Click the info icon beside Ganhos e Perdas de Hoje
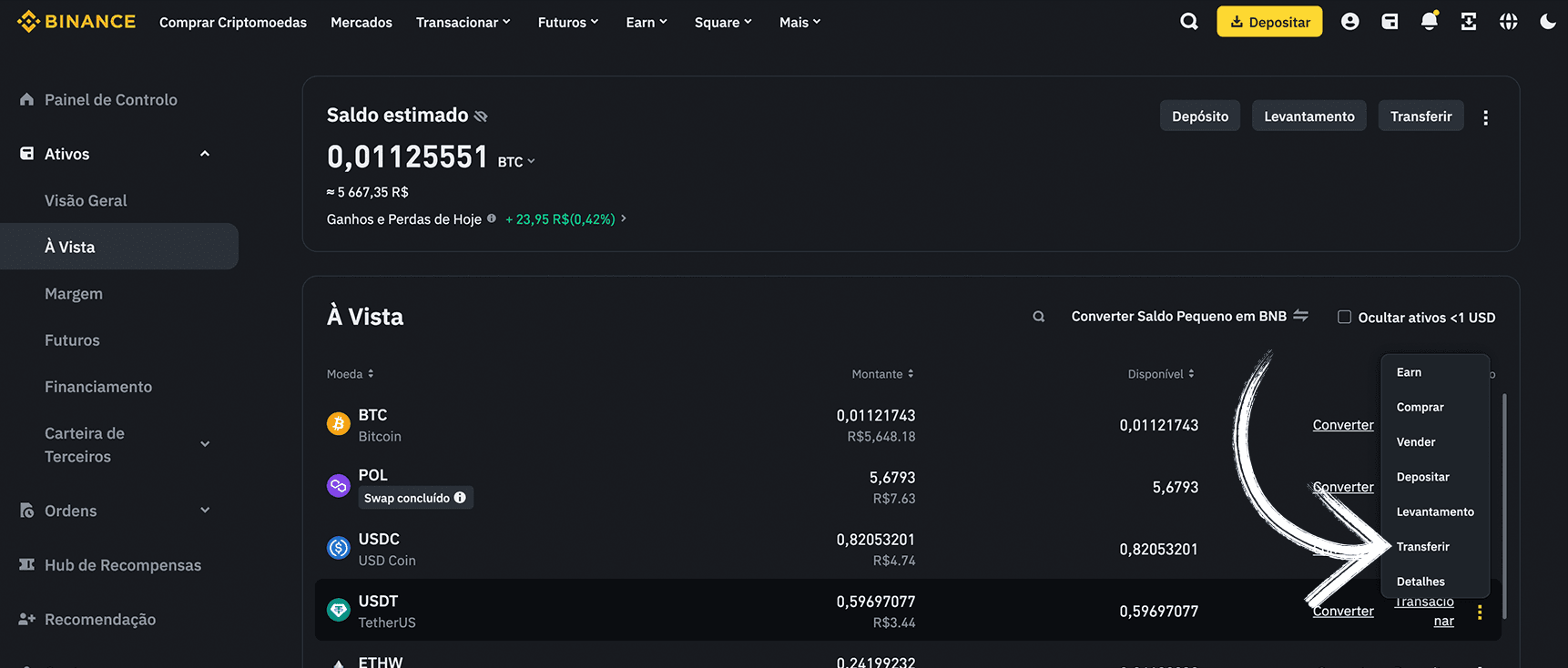This screenshot has width=1568, height=668. pos(492,218)
